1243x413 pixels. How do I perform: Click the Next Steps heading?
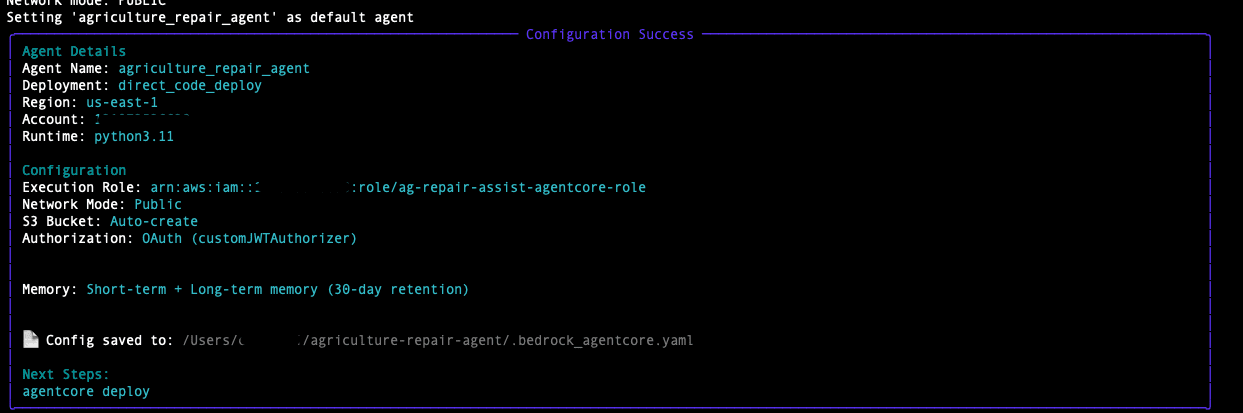coord(66,374)
